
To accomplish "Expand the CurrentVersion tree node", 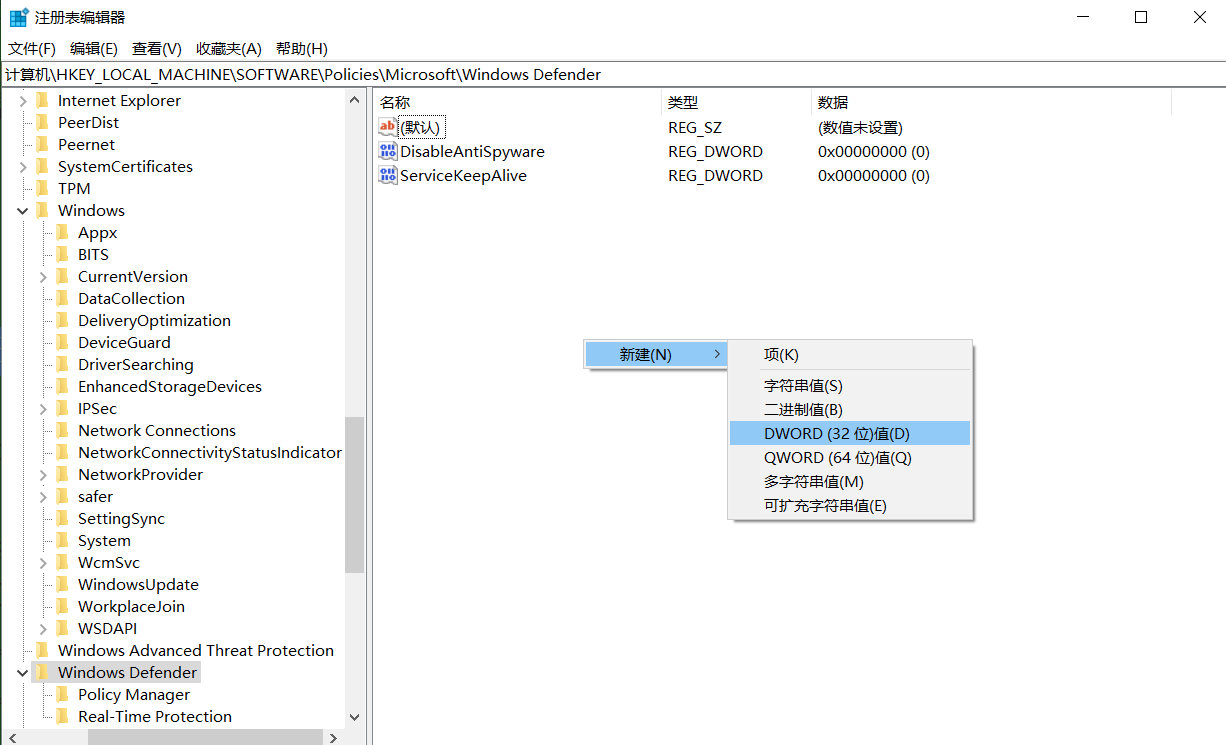I will coord(42,276).
